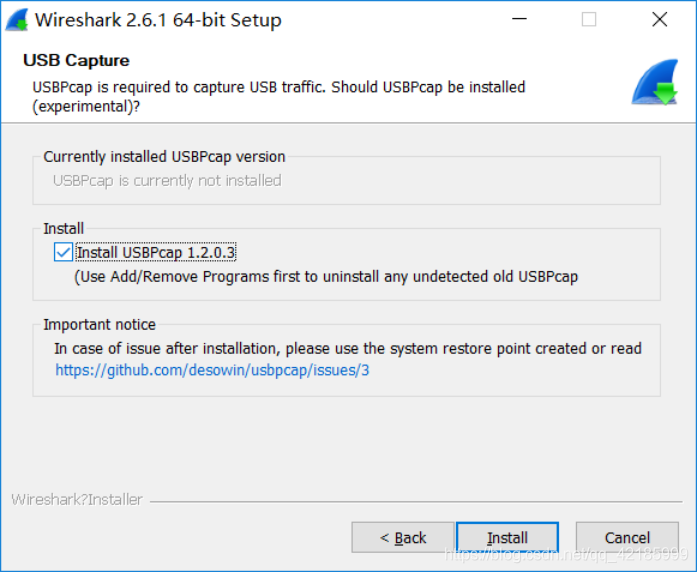Uncheck the Install USBPcap 1.2.0.3 checkbox
This screenshot has width=698, height=573.
coord(64,253)
